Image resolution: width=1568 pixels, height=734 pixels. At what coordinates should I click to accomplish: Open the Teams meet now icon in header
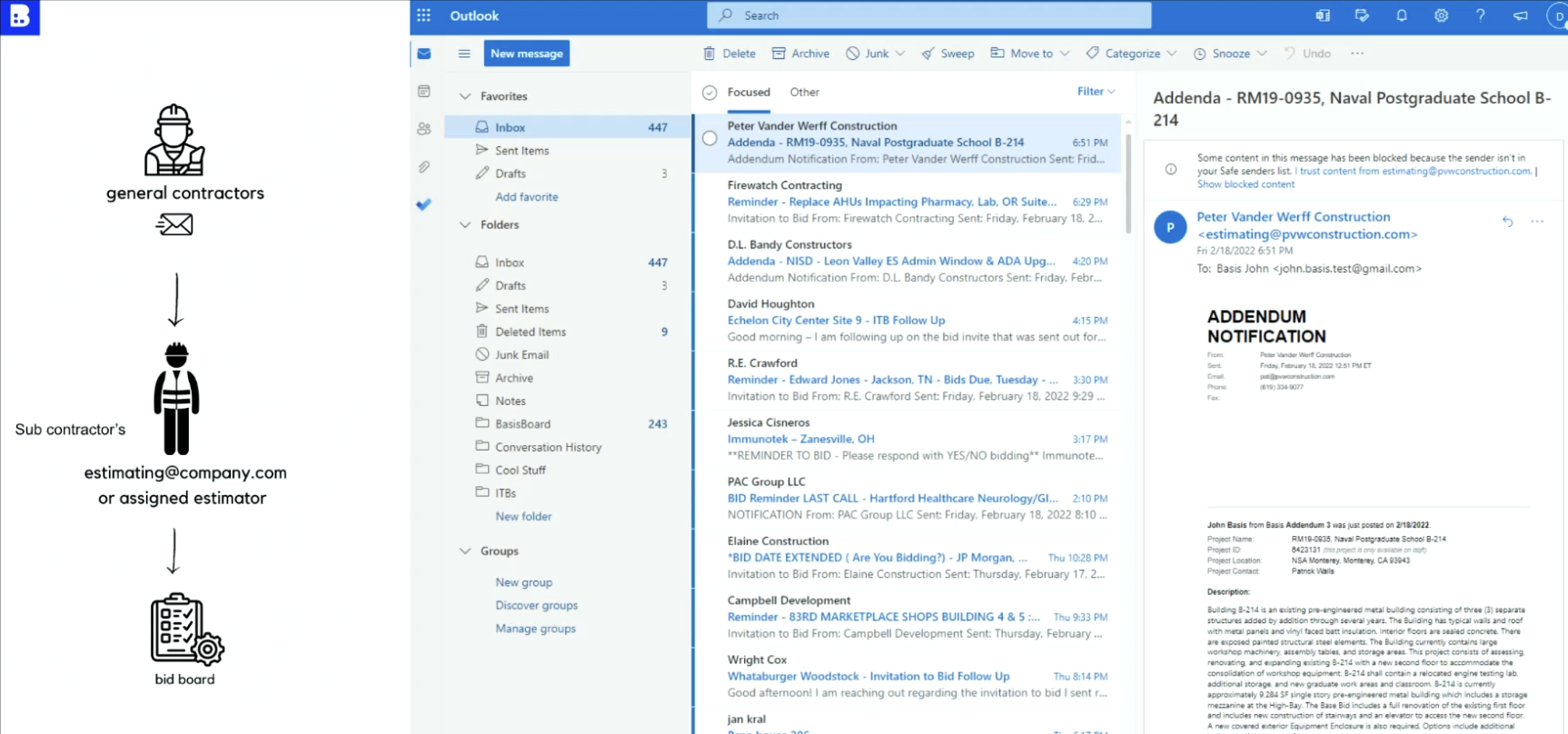(x=1323, y=15)
